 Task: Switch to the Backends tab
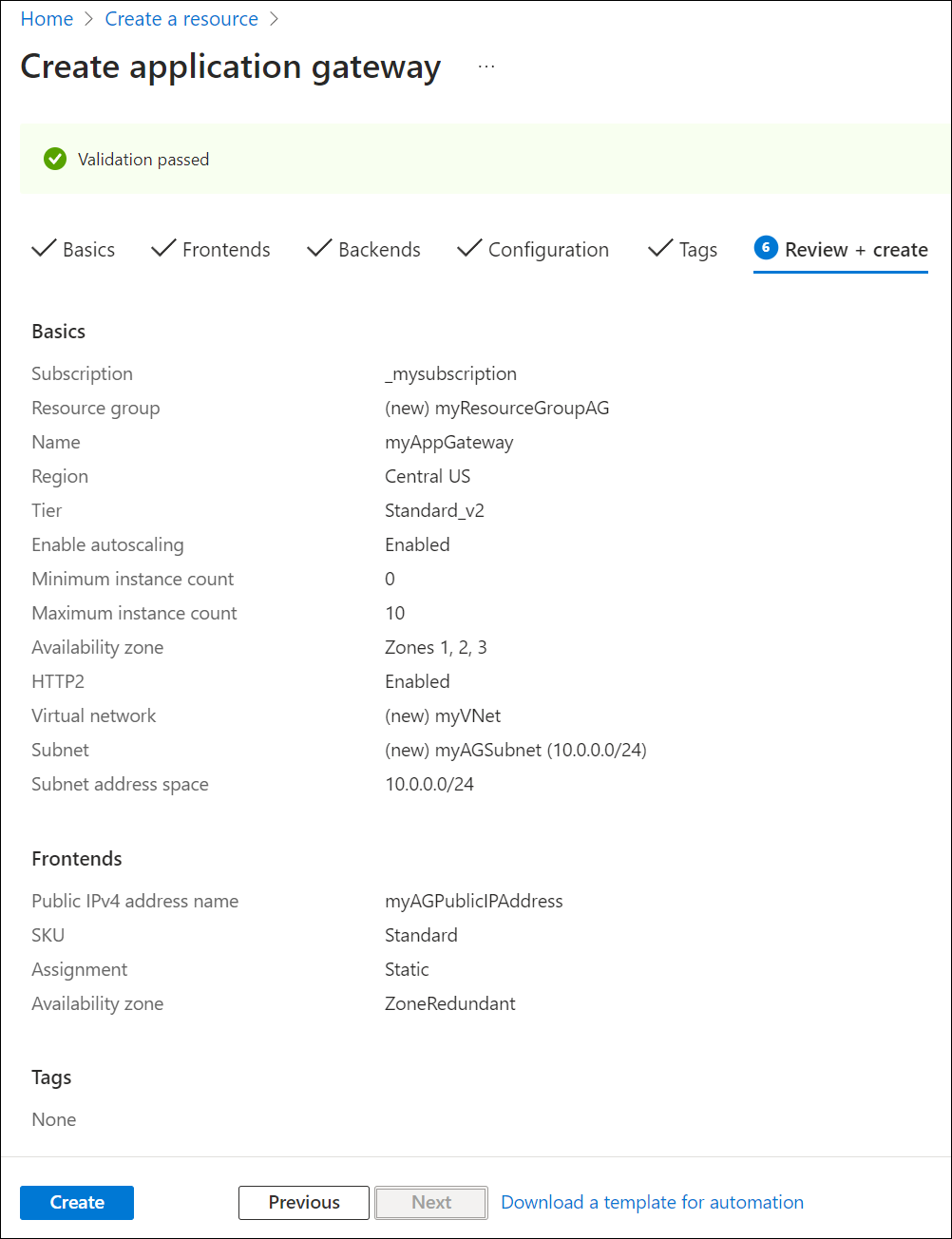(379, 249)
